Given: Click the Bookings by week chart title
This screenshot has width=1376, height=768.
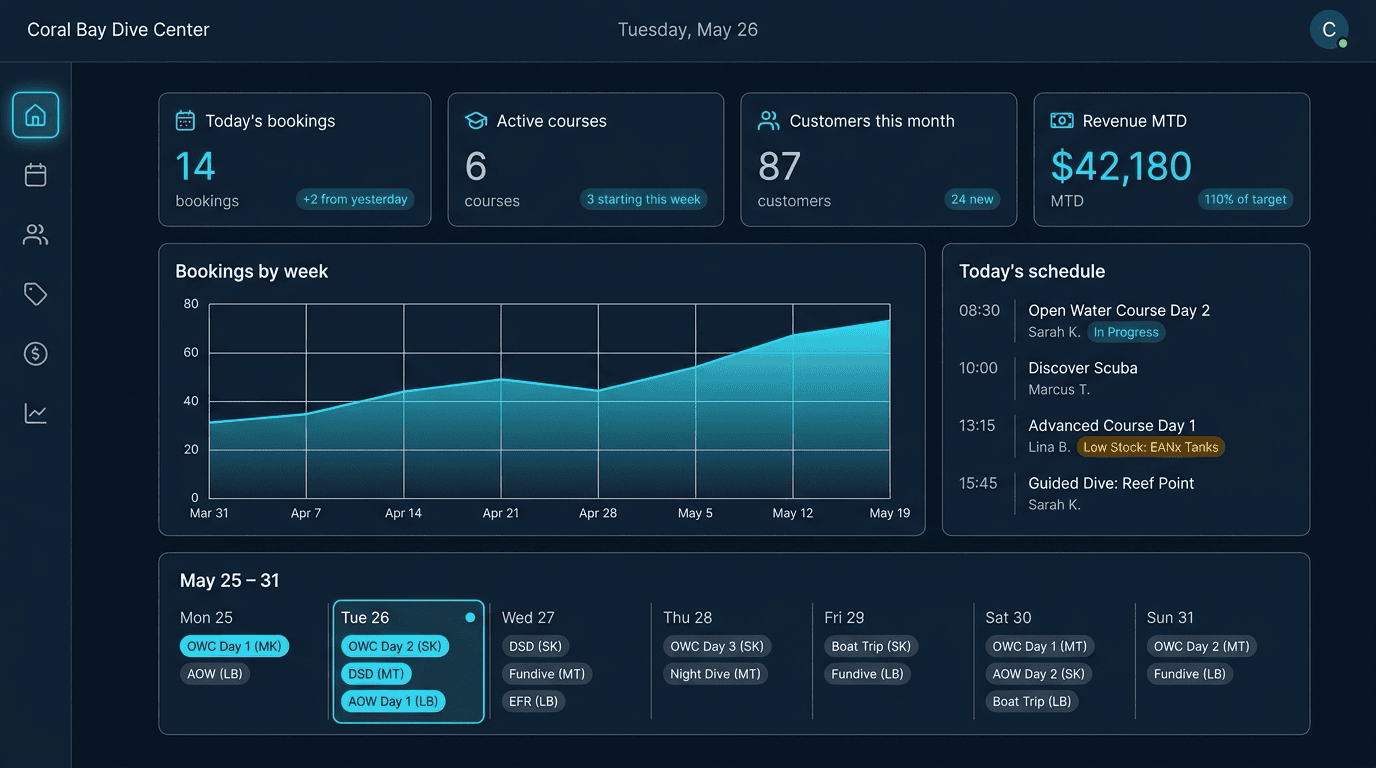Looking at the screenshot, I should click(x=252, y=271).
